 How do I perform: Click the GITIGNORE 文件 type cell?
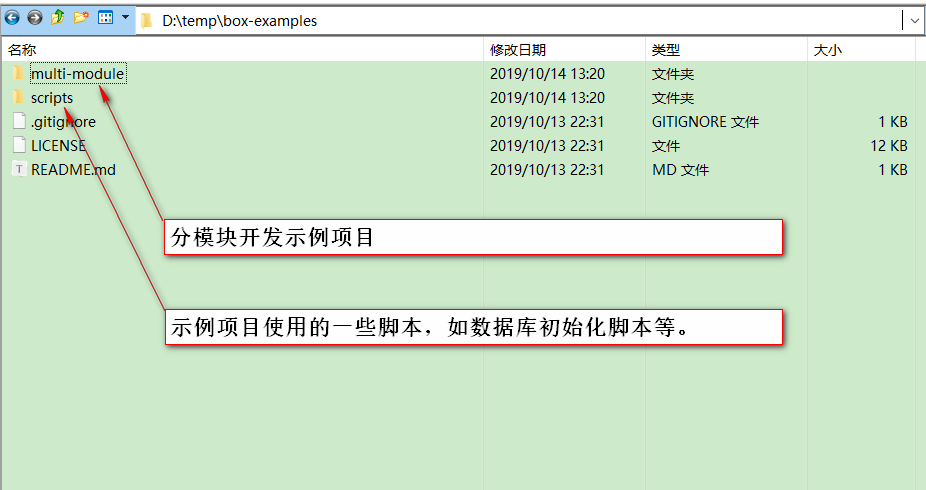pyautogui.click(x=705, y=122)
